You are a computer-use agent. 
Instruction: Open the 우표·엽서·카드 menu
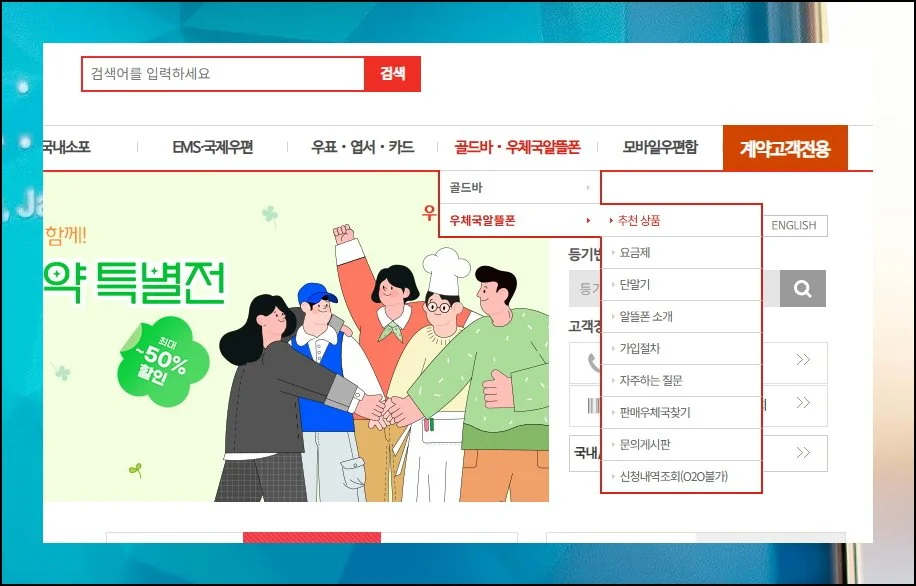363,147
